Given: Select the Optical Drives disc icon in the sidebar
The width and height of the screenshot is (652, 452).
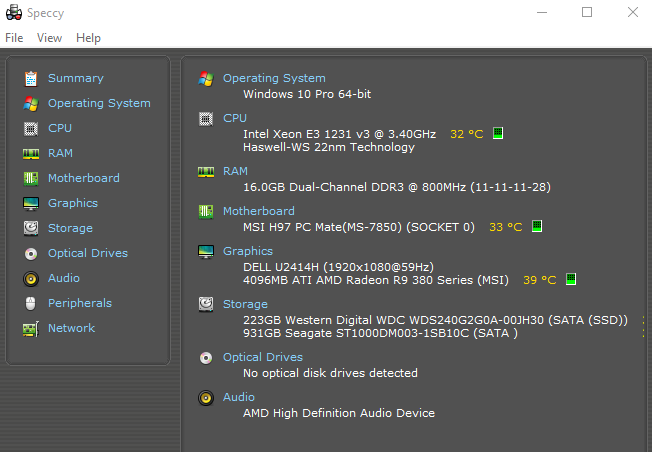Looking at the screenshot, I should [x=30, y=253].
